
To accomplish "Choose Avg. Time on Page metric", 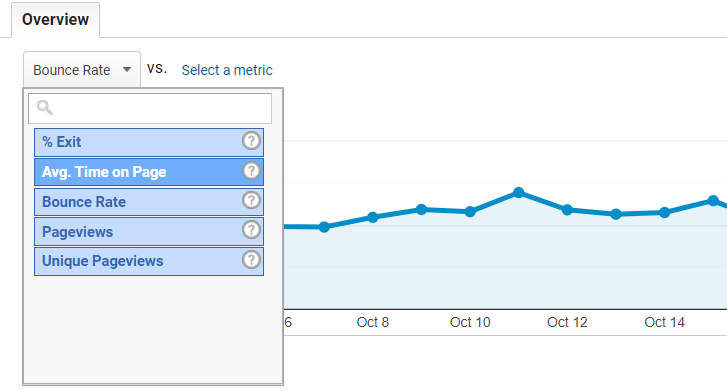I will 149,172.
